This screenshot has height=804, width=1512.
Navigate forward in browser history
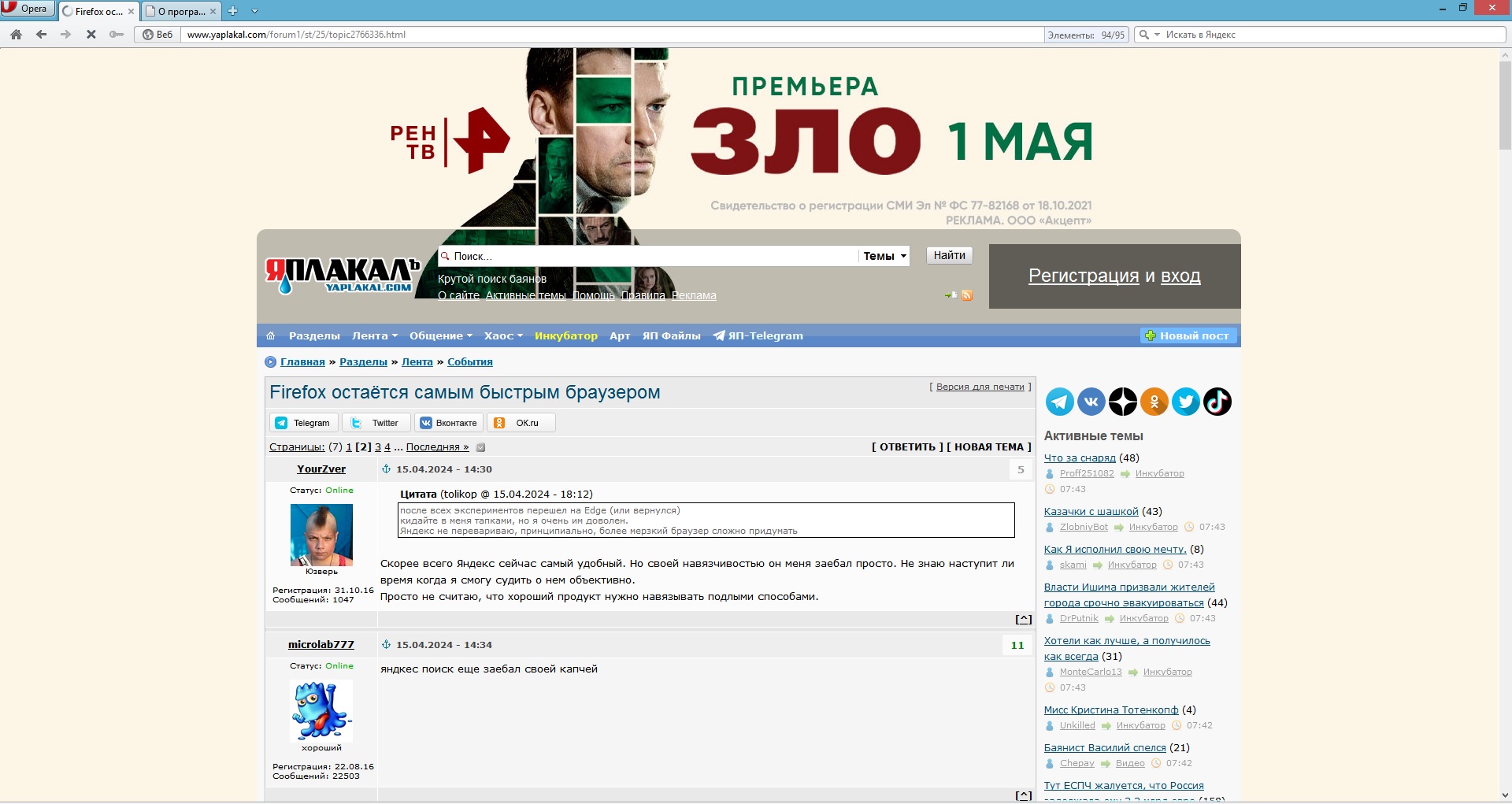coord(66,35)
